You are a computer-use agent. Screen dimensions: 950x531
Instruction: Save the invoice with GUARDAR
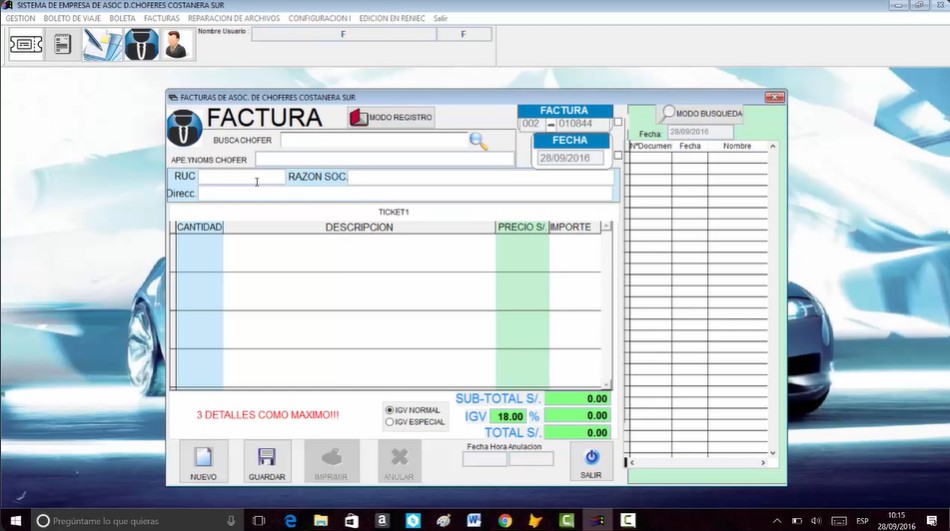click(267, 462)
